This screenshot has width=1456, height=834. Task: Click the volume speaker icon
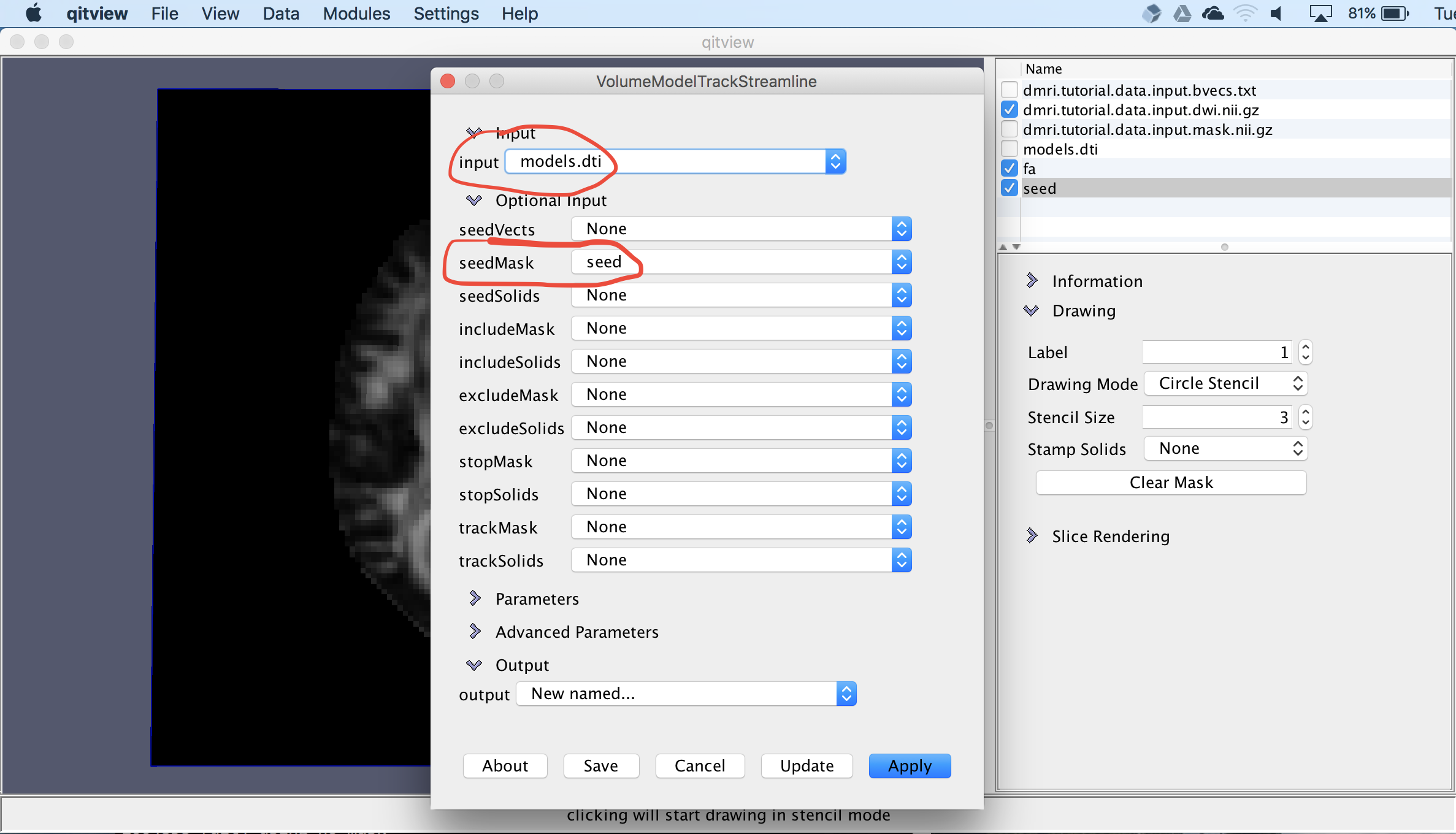pos(1276,13)
